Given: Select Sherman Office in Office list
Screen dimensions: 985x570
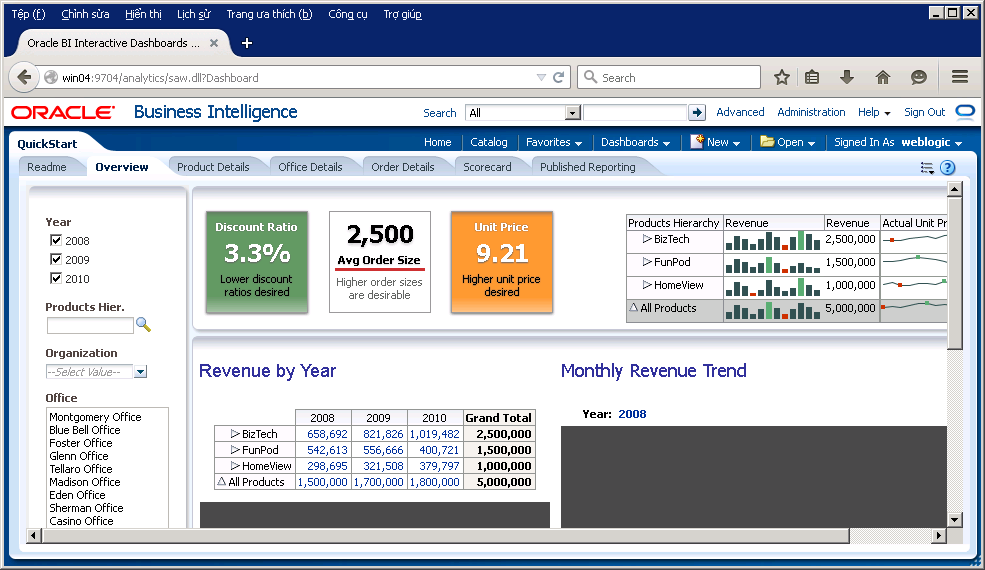Looking at the screenshot, I should click(x=86, y=508).
